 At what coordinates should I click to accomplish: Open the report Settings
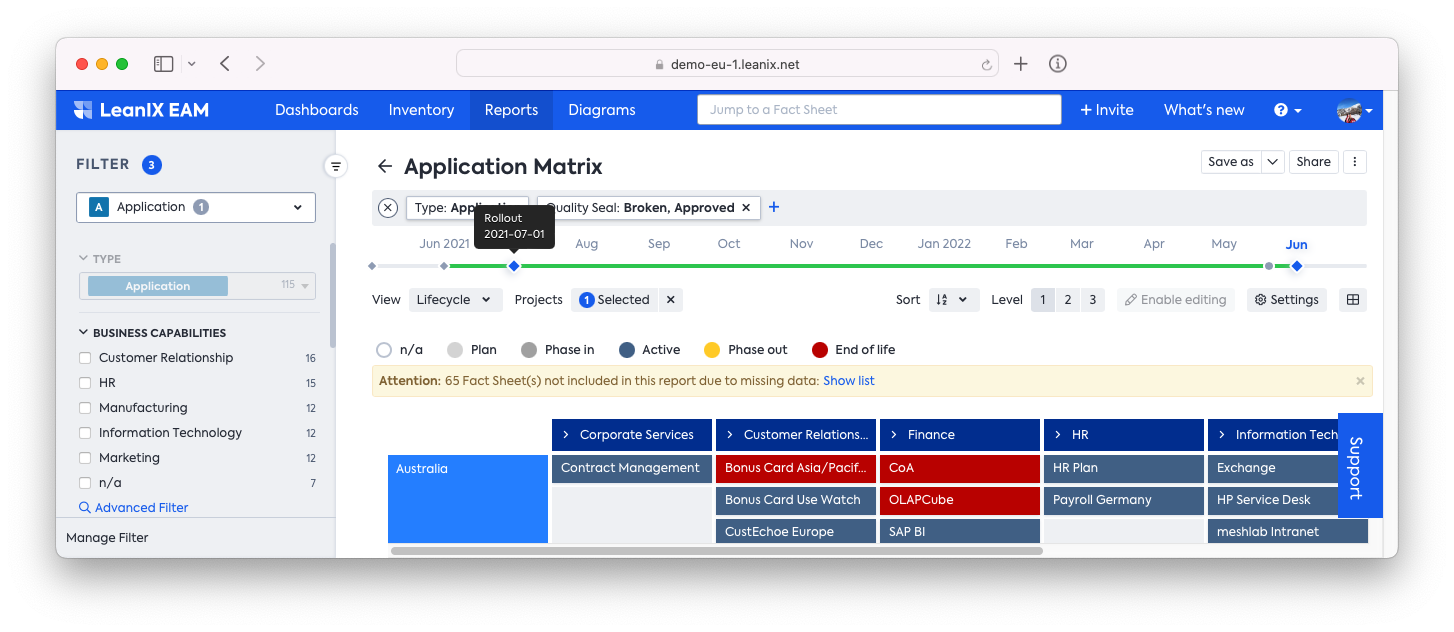point(1287,300)
